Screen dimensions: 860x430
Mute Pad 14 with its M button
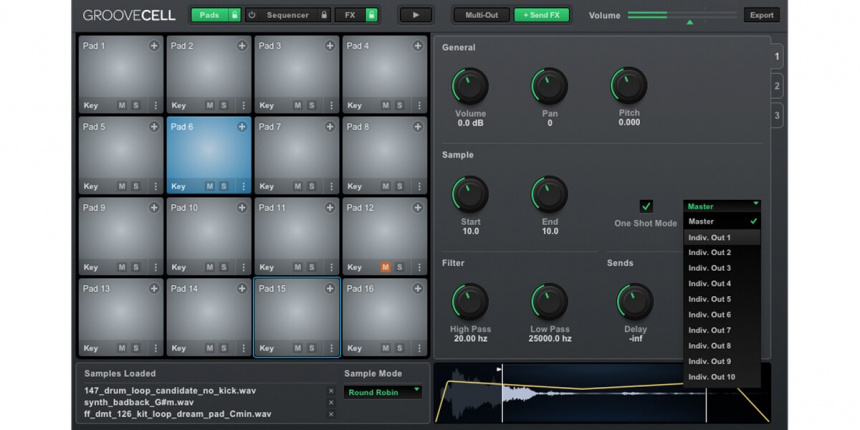[210, 348]
